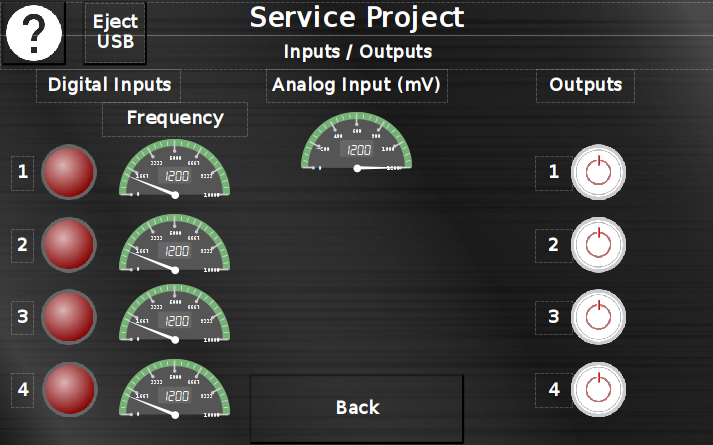Image resolution: width=713 pixels, height=445 pixels.
Task: Toggle output 4 power button
Action: (597, 389)
